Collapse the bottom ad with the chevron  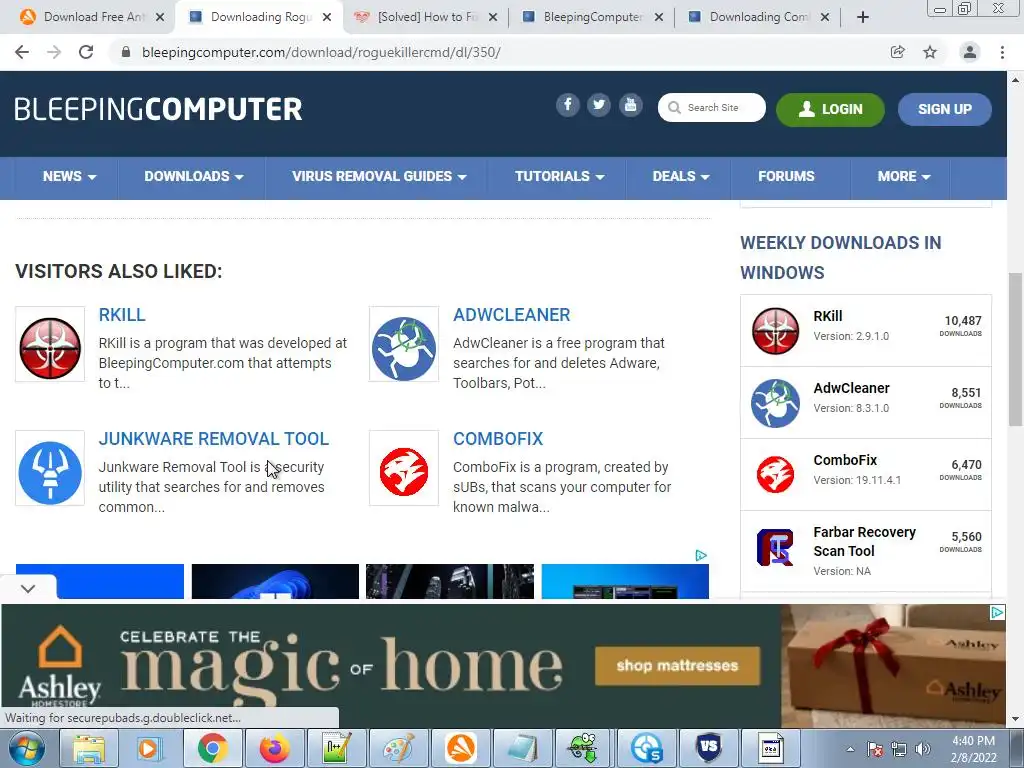coord(27,588)
